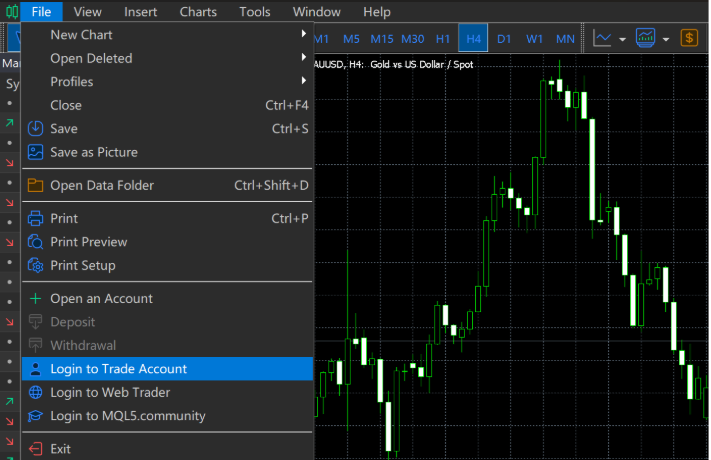Click the orange dollar sign toolbar icon
The width and height of the screenshot is (711, 460).
[x=689, y=38]
